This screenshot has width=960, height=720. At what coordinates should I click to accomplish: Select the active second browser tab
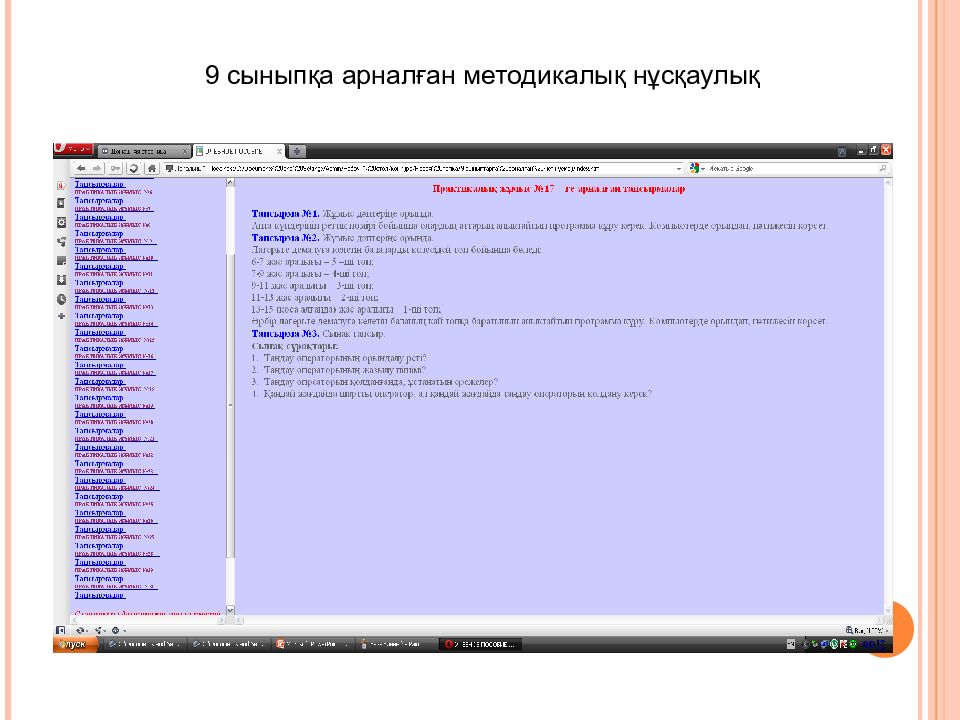[x=239, y=151]
